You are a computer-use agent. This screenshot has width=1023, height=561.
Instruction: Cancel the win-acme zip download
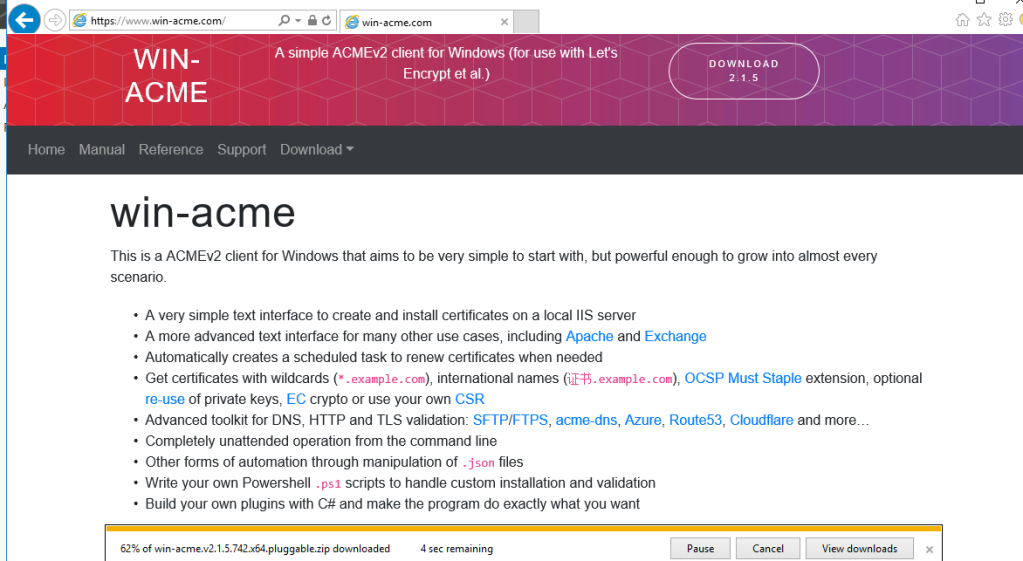point(768,549)
